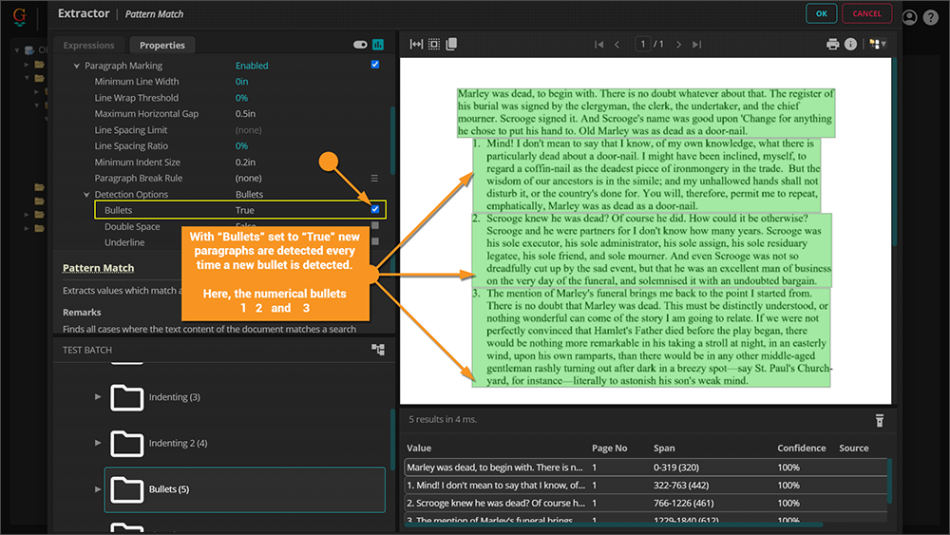Collapse the Paragraph Marking section

(77, 66)
